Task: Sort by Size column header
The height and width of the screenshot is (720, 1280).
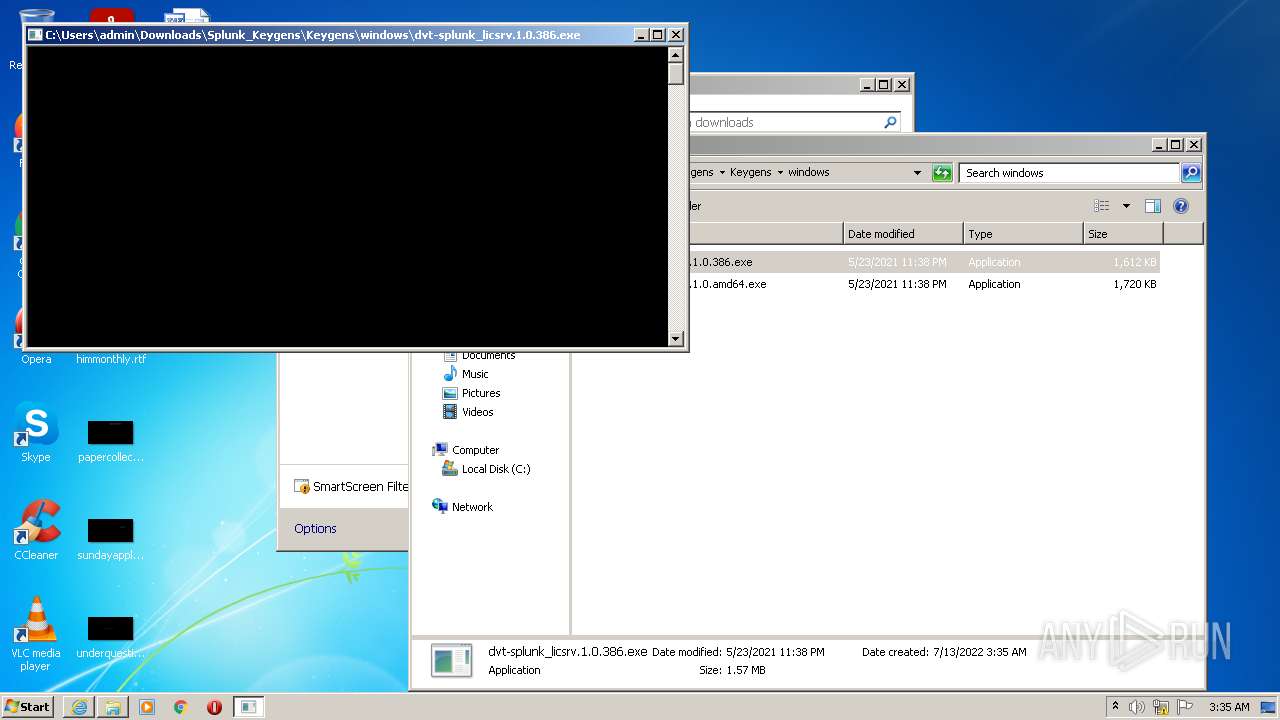Action: pyautogui.click(x=1123, y=234)
